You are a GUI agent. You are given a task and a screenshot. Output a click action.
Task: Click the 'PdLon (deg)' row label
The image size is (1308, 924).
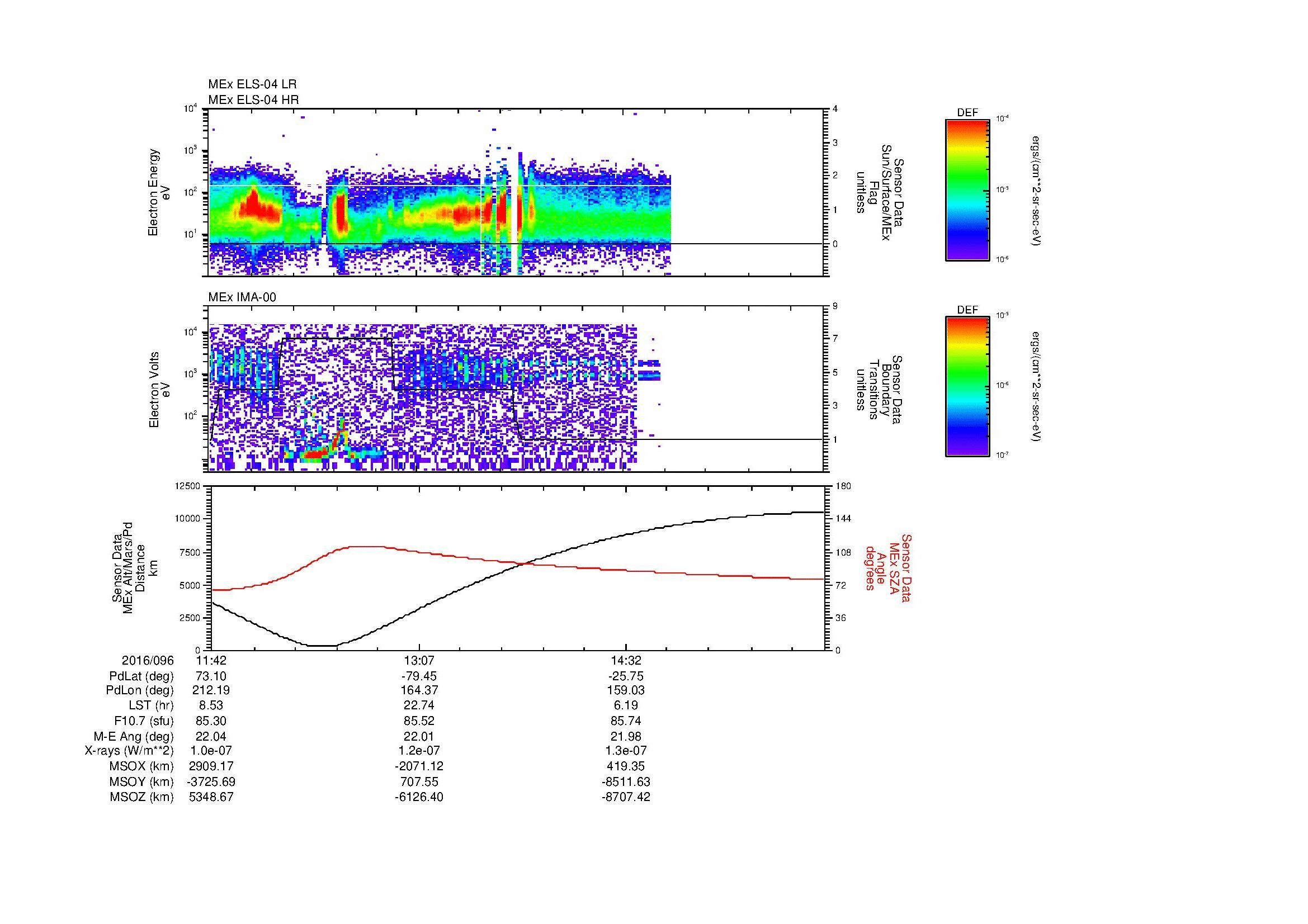tap(140, 690)
